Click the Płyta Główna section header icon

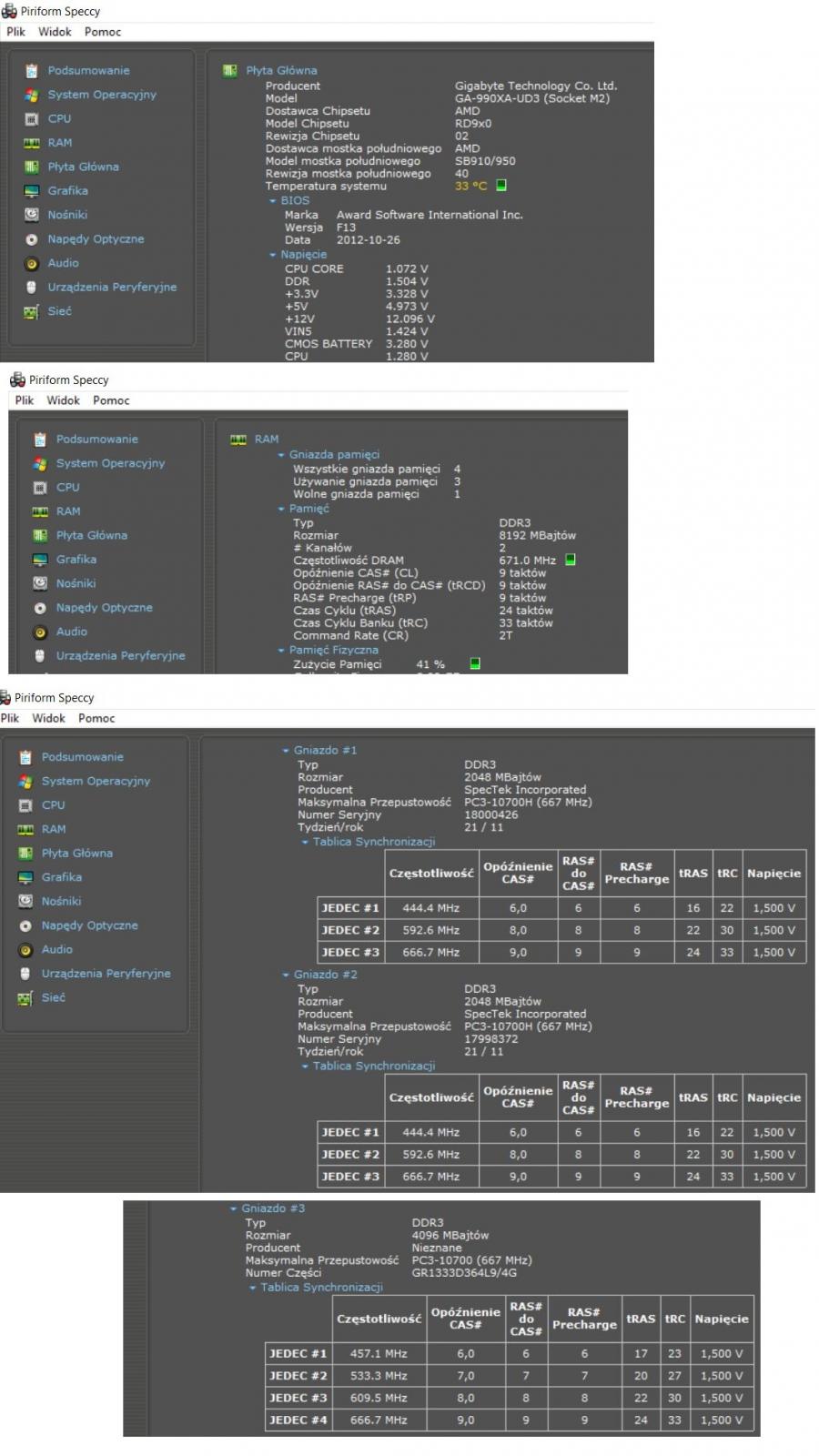230,70
